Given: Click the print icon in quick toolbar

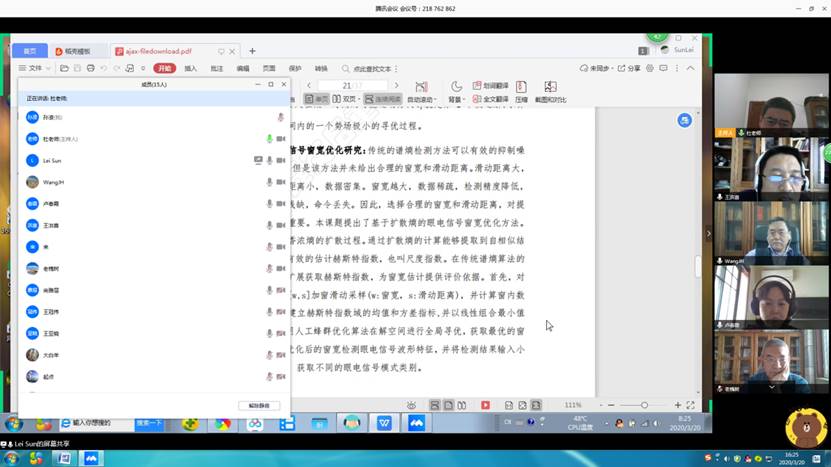Looking at the screenshot, I should pos(91,68).
